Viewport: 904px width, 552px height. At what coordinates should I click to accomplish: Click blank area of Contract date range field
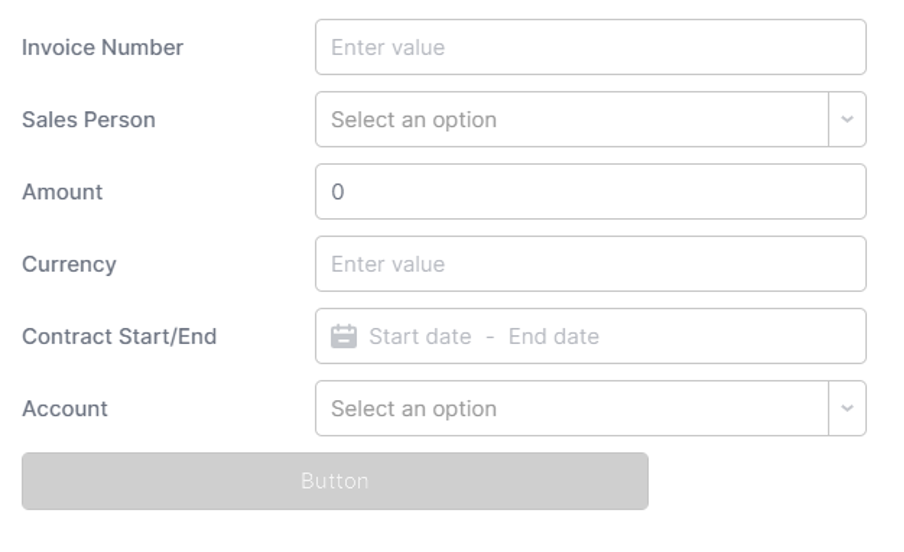732,336
